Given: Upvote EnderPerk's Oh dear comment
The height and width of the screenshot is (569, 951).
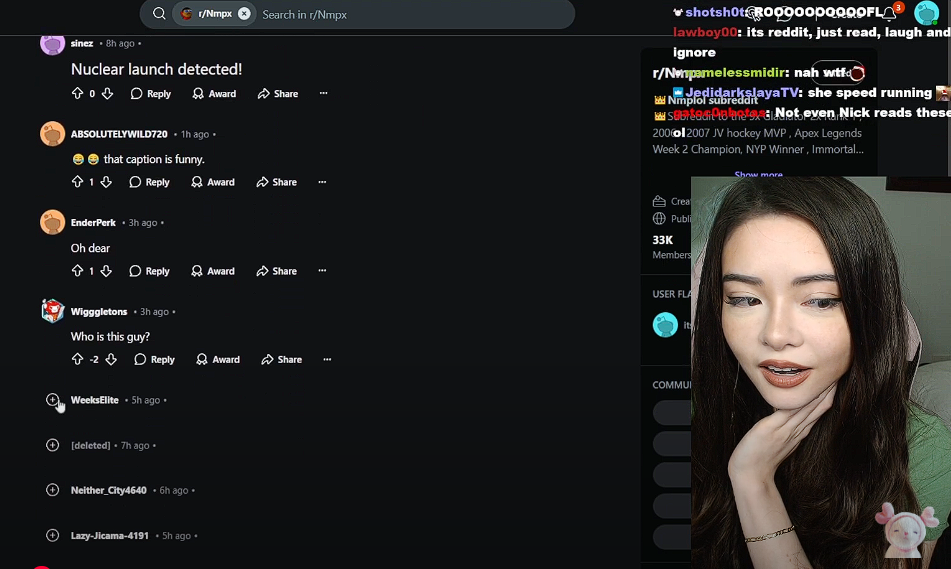Looking at the screenshot, I should tap(77, 271).
